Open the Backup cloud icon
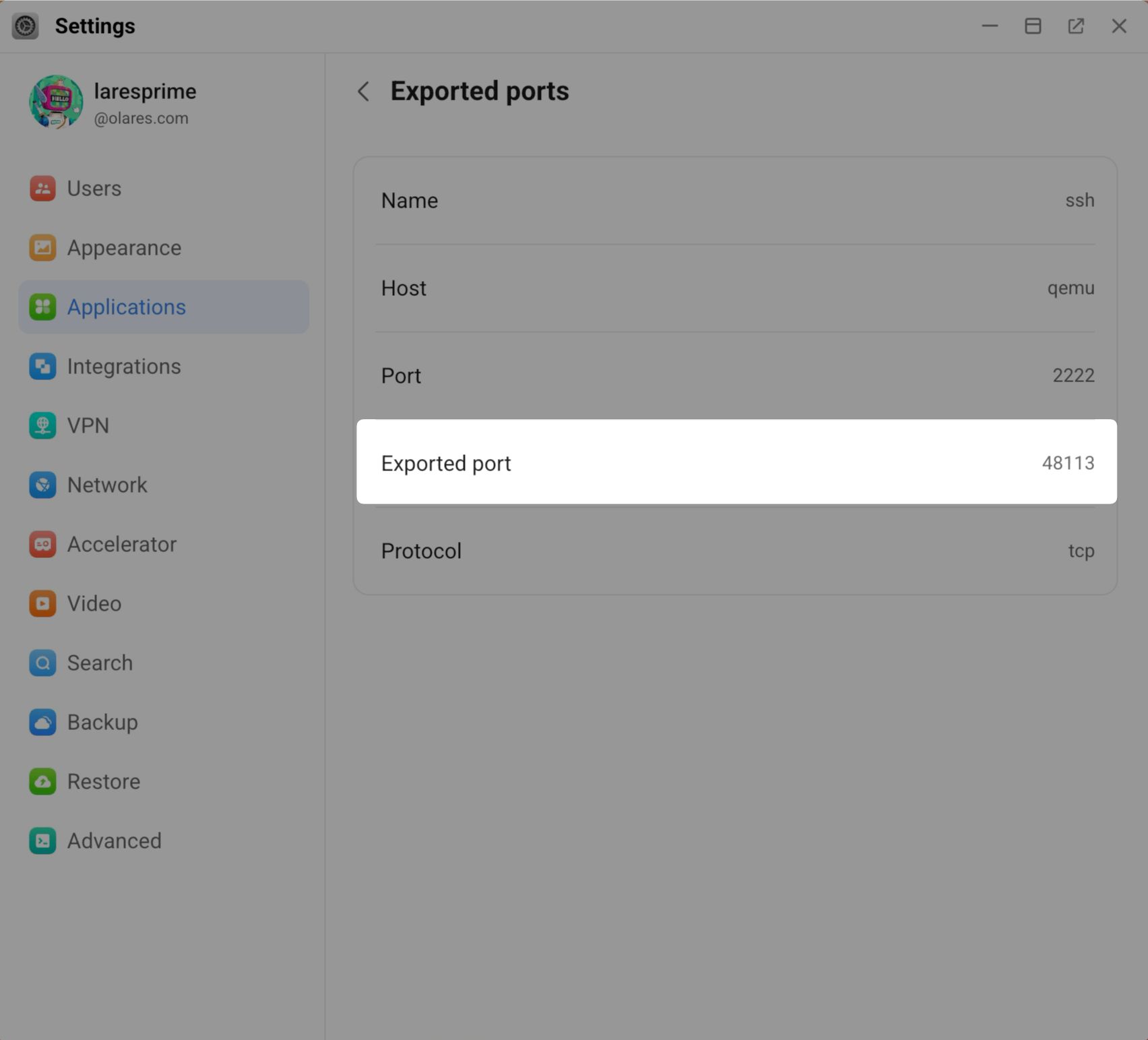 pyautogui.click(x=42, y=723)
